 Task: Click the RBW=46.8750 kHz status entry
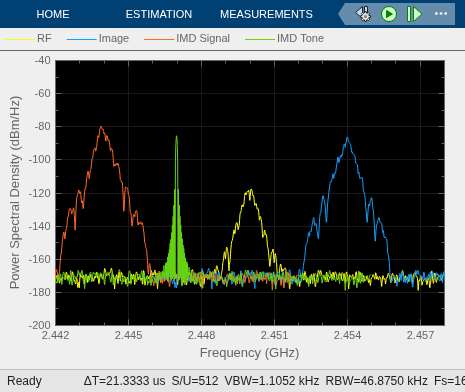coord(376,381)
